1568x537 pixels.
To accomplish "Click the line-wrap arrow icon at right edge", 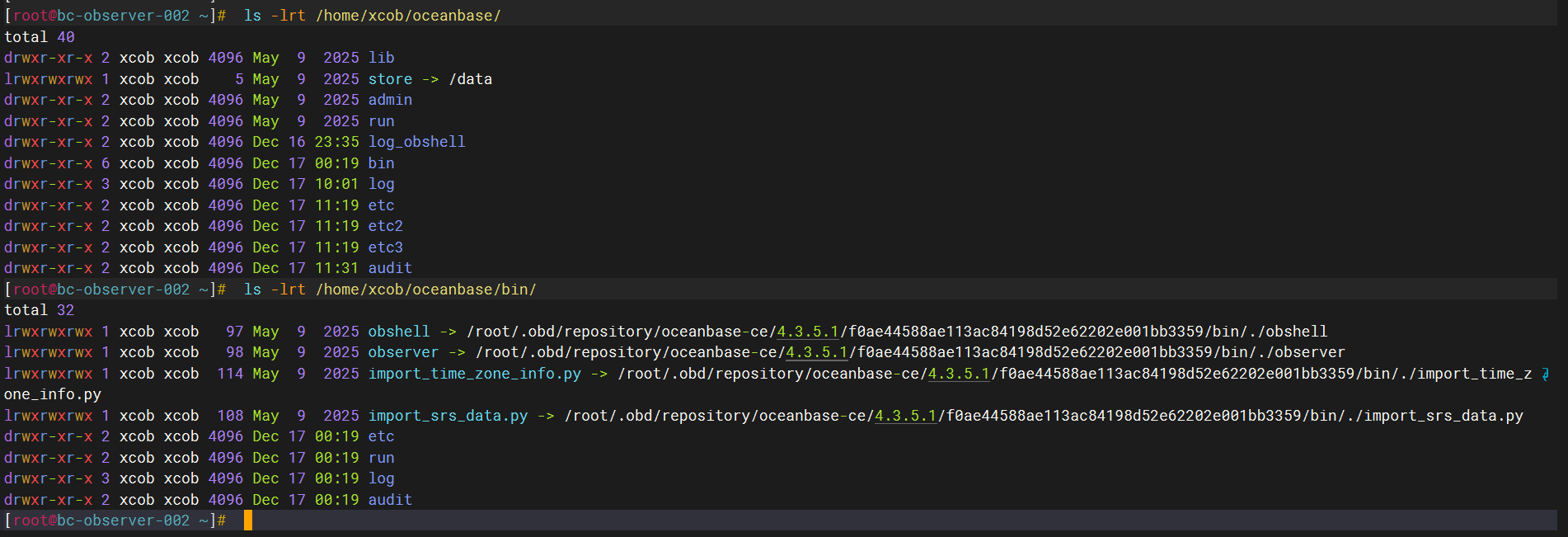I will (x=1545, y=374).
